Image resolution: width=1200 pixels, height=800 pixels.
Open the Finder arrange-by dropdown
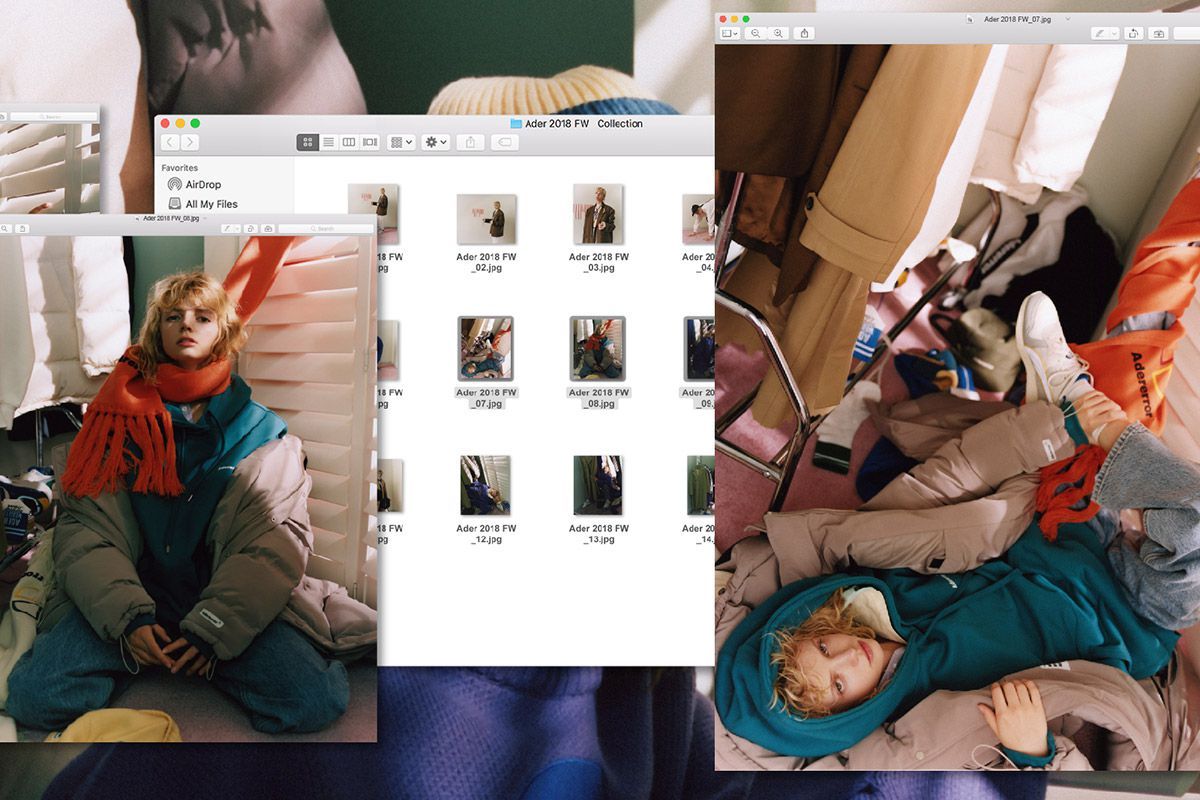click(401, 143)
